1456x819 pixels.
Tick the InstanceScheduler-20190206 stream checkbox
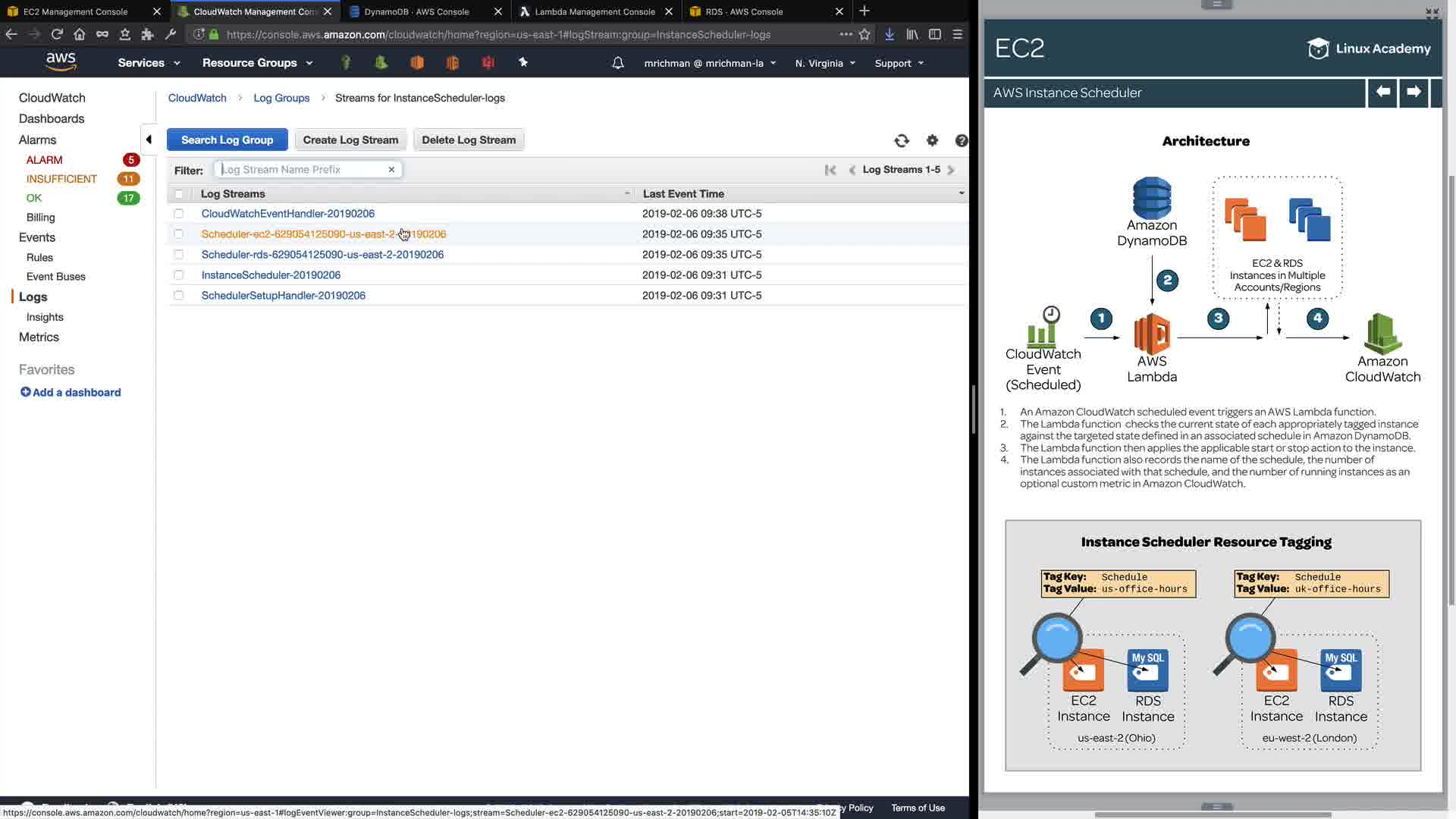tap(179, 275)
